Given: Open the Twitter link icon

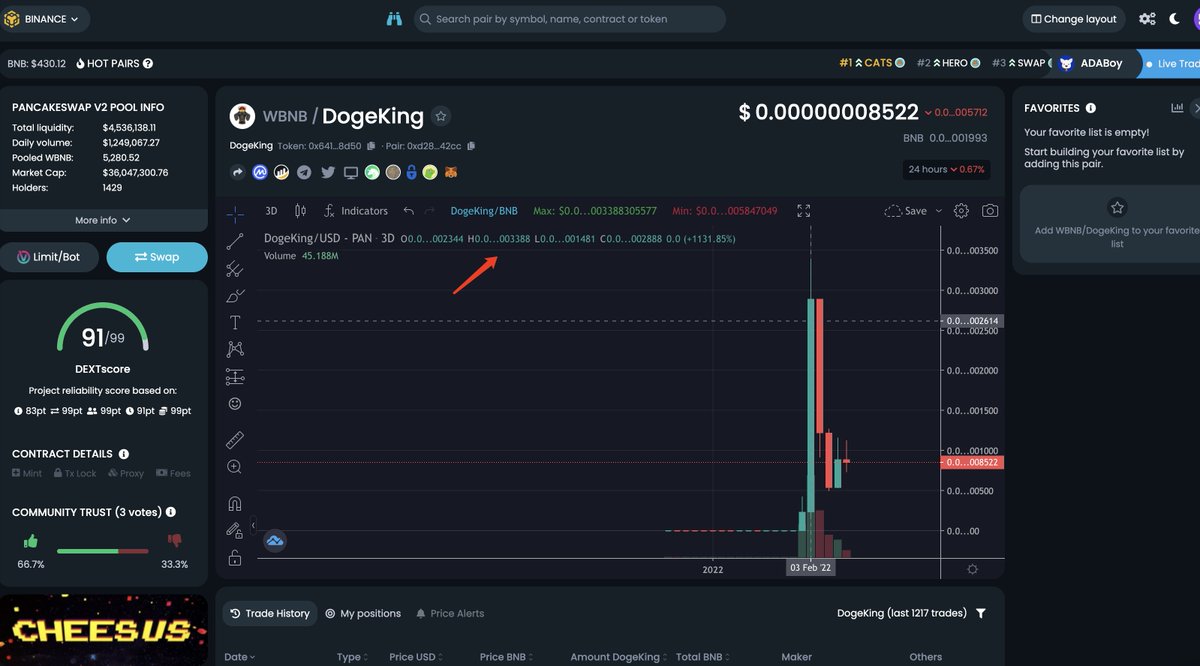Looking at the screenshot, I should click(x=328, y=172).
